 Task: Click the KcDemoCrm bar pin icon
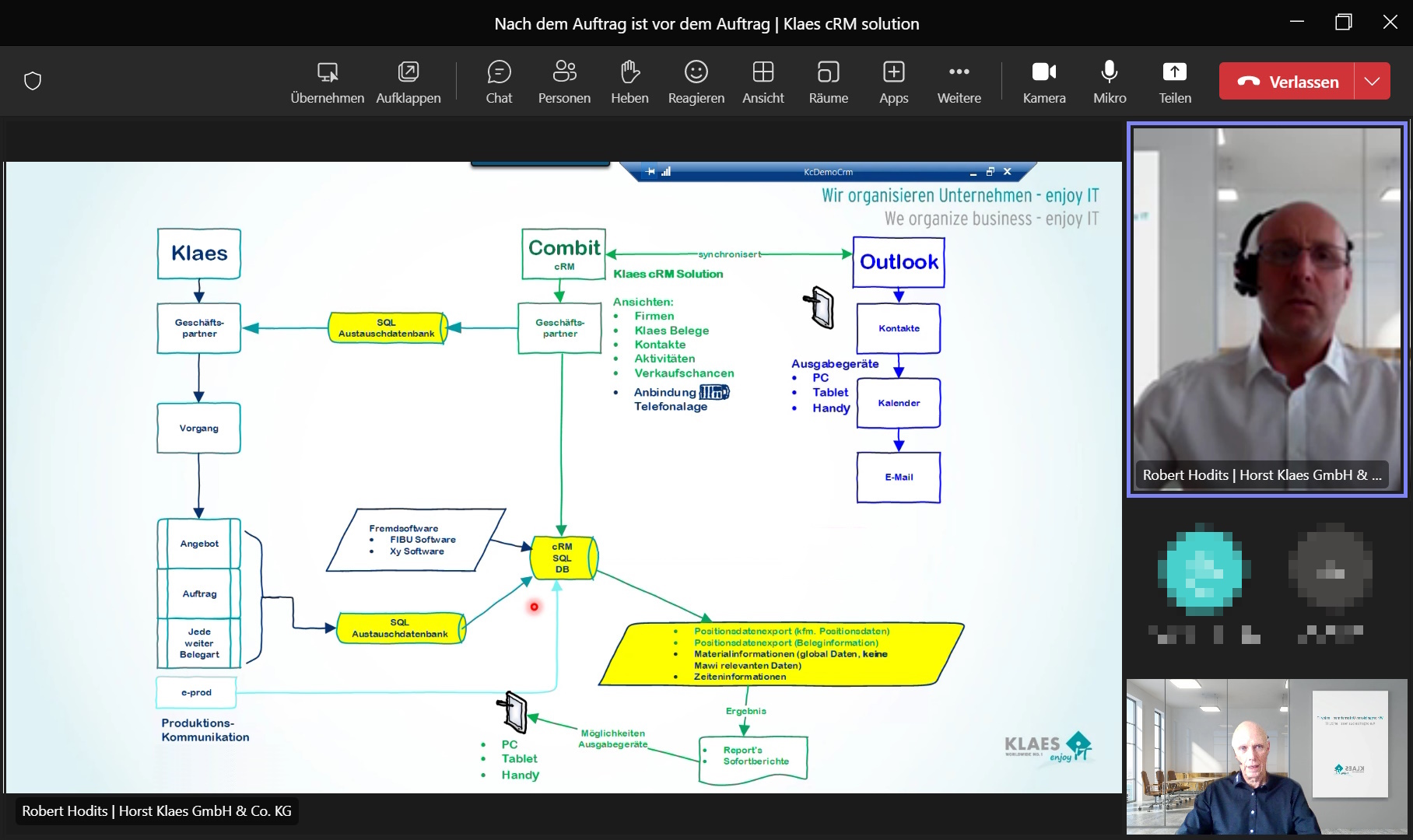(650, 172)
